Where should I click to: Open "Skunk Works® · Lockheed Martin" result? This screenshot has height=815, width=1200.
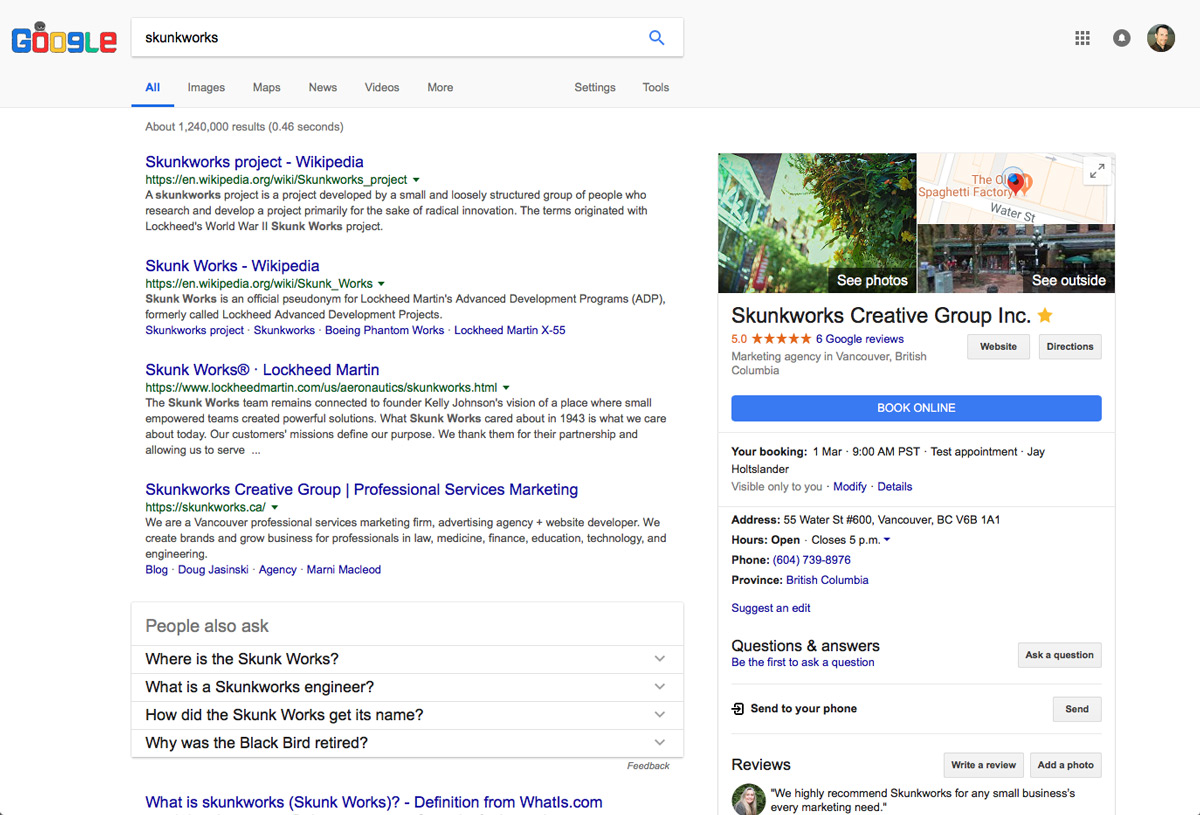tap(262, 370)
